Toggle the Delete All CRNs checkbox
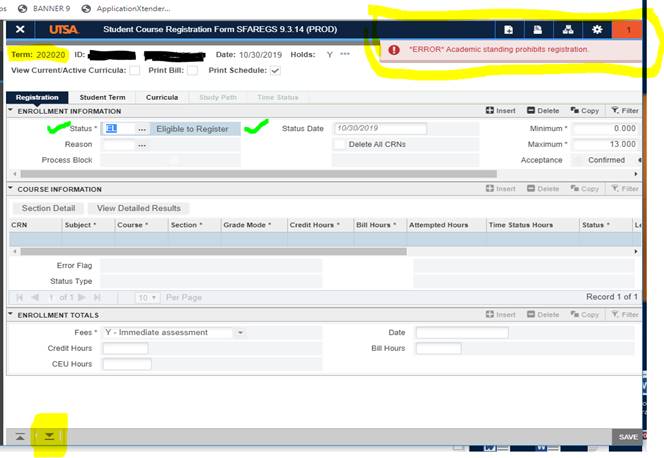The height and width of the screenshot is (458, 664). click(x=339, y=144)
